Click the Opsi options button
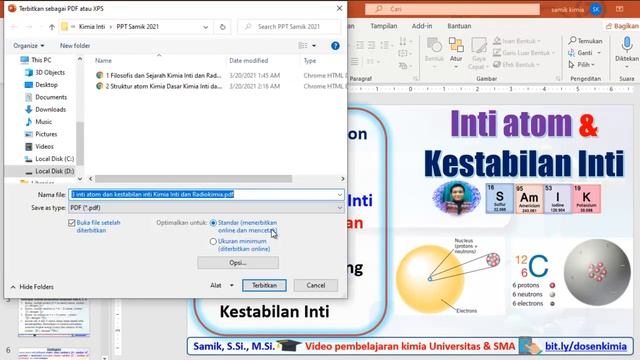The width and height of the screenshot is (640, 360). [238, 263]
